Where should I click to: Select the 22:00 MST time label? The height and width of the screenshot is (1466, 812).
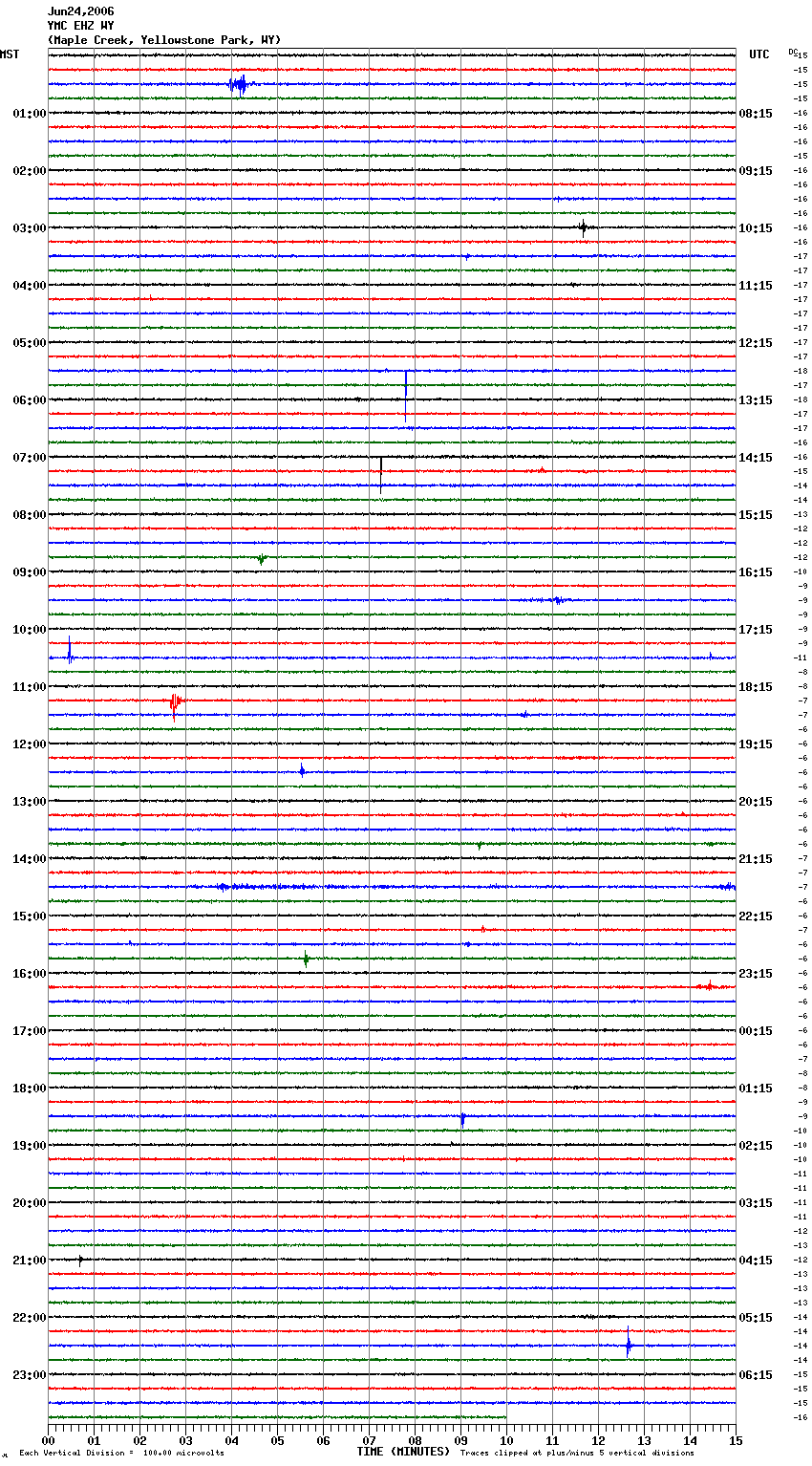tap(30, 1318)
